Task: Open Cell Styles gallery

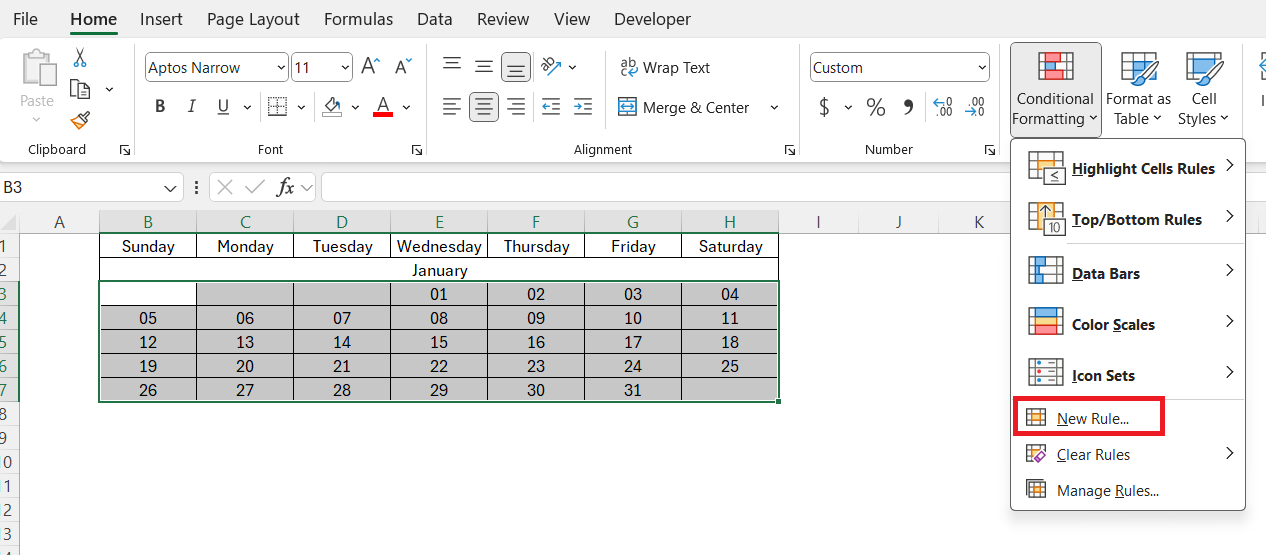Action: pyautogui.click(x=1204, y=89)
